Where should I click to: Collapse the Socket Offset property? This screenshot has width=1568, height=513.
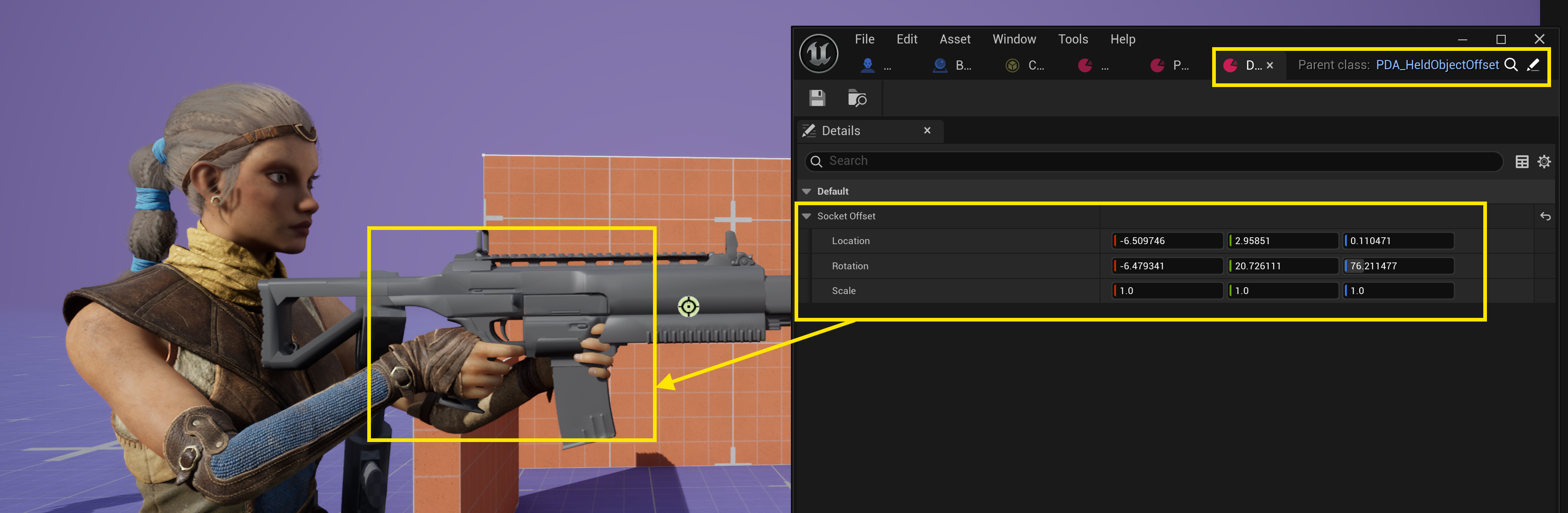click(x=806, y=216)
